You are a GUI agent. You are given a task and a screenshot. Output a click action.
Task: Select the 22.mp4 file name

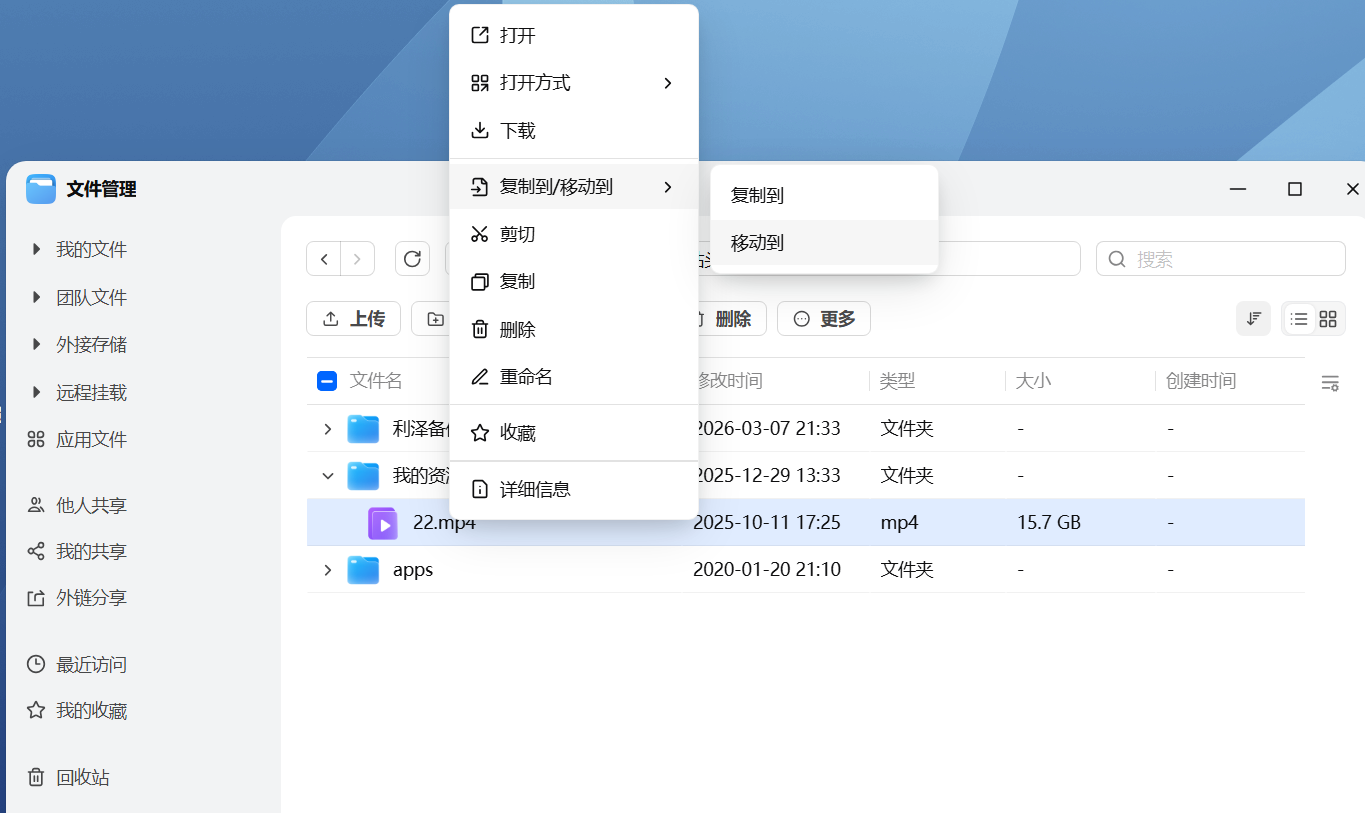click(444, 523)
